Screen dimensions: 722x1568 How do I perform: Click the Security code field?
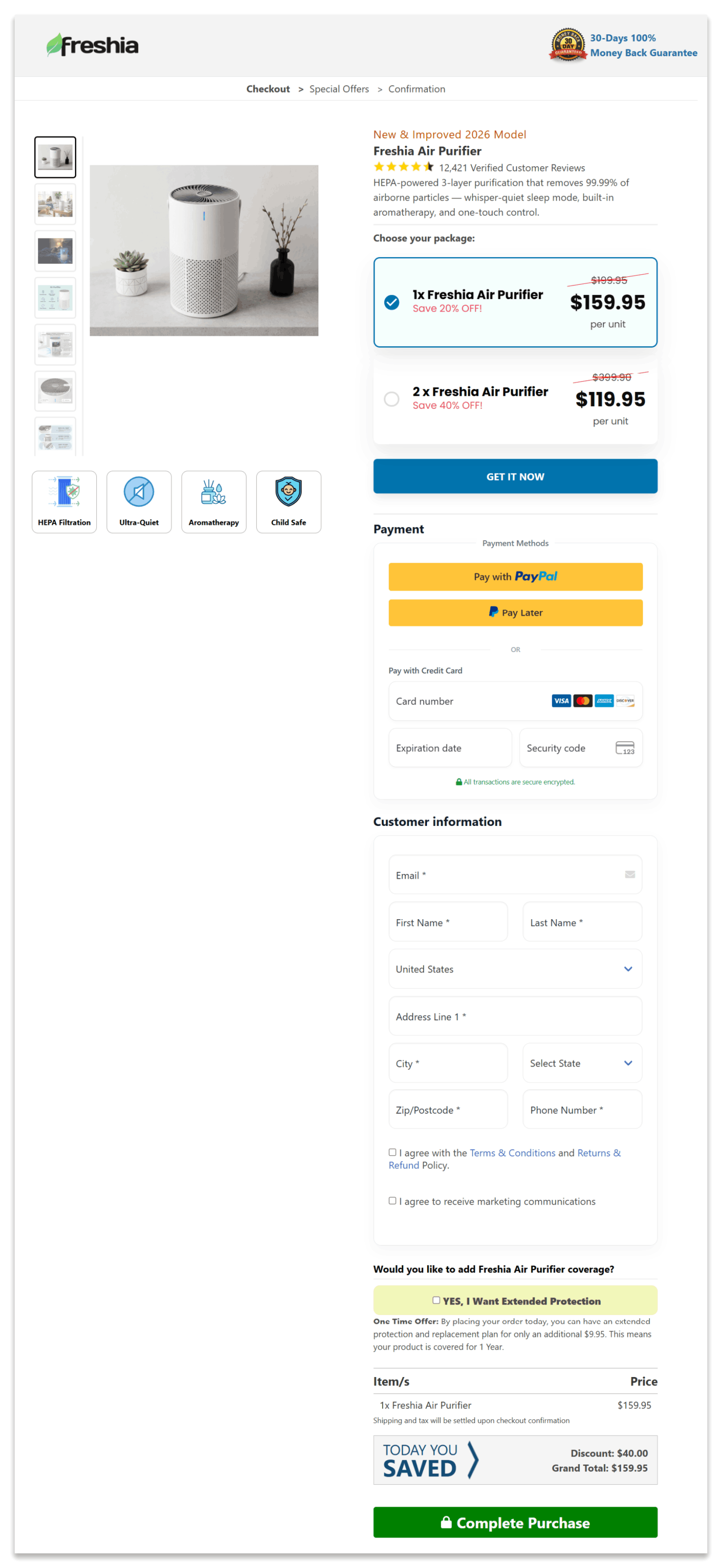pyautogui.click(x=581, y=748)
